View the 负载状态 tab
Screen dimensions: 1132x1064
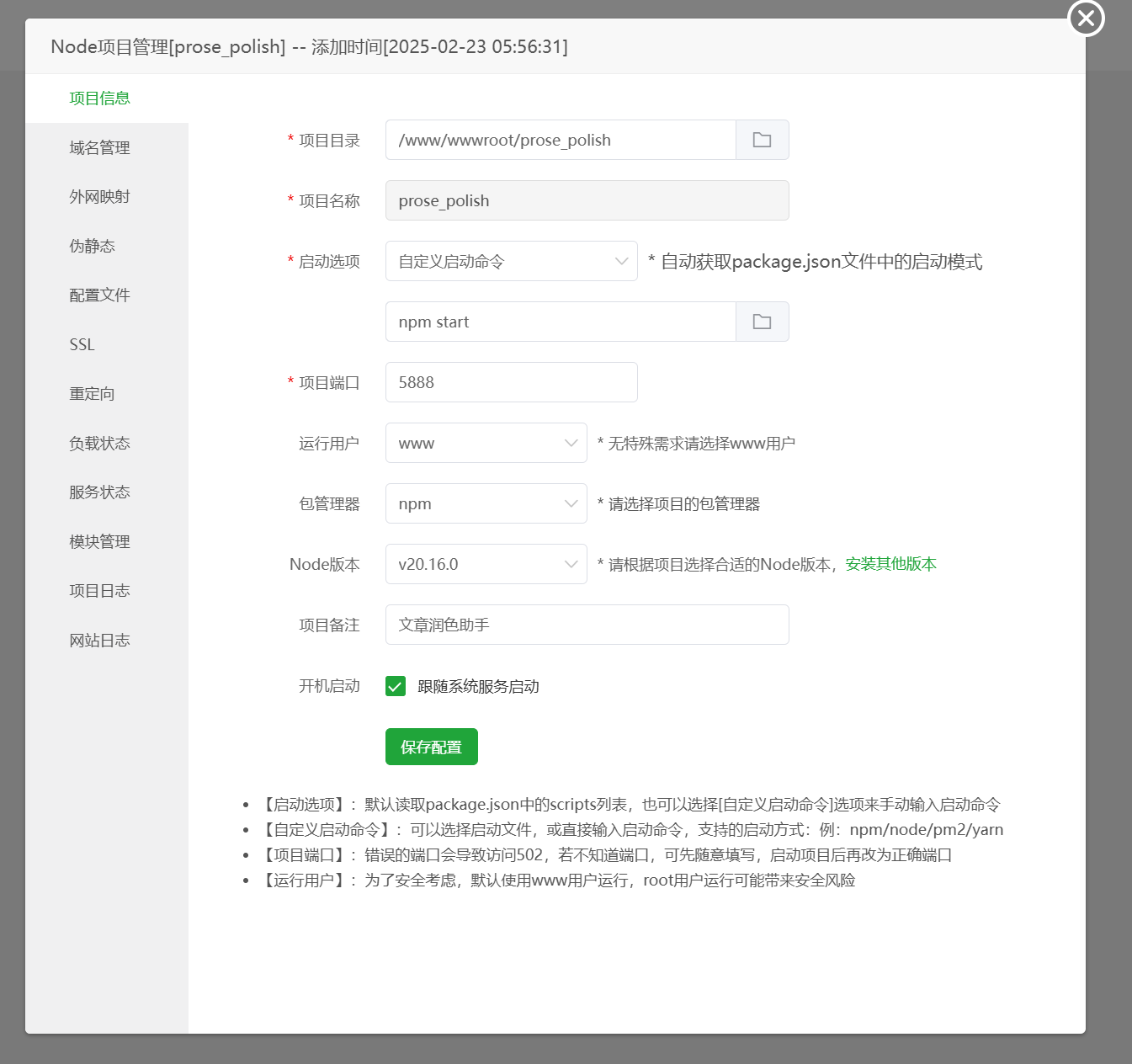[x=99, y=443]
